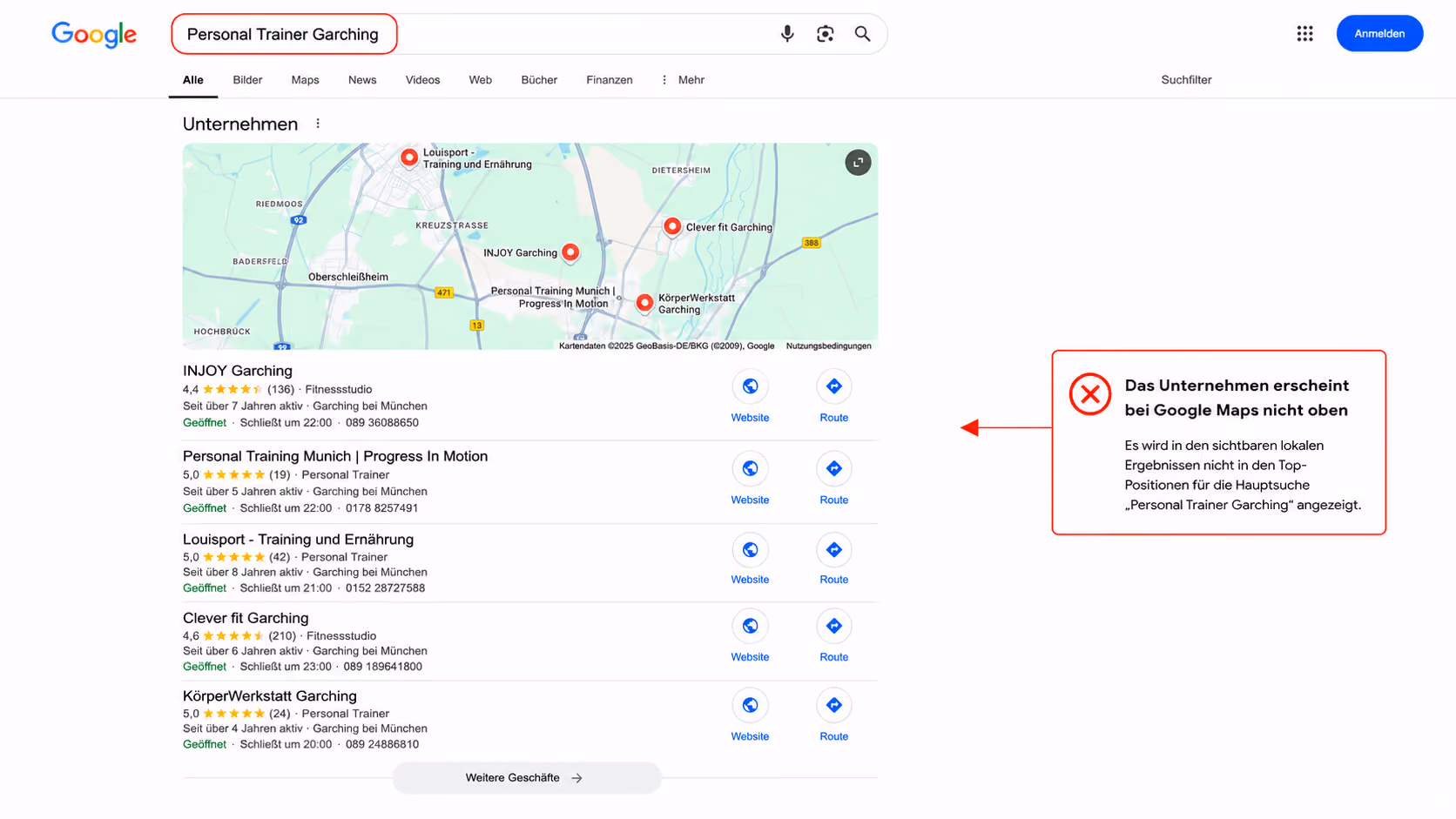The height and width of the screenshot is (819, 1456).
Task: Click the Anmelden sign-in button
Action: [1379, 34]
